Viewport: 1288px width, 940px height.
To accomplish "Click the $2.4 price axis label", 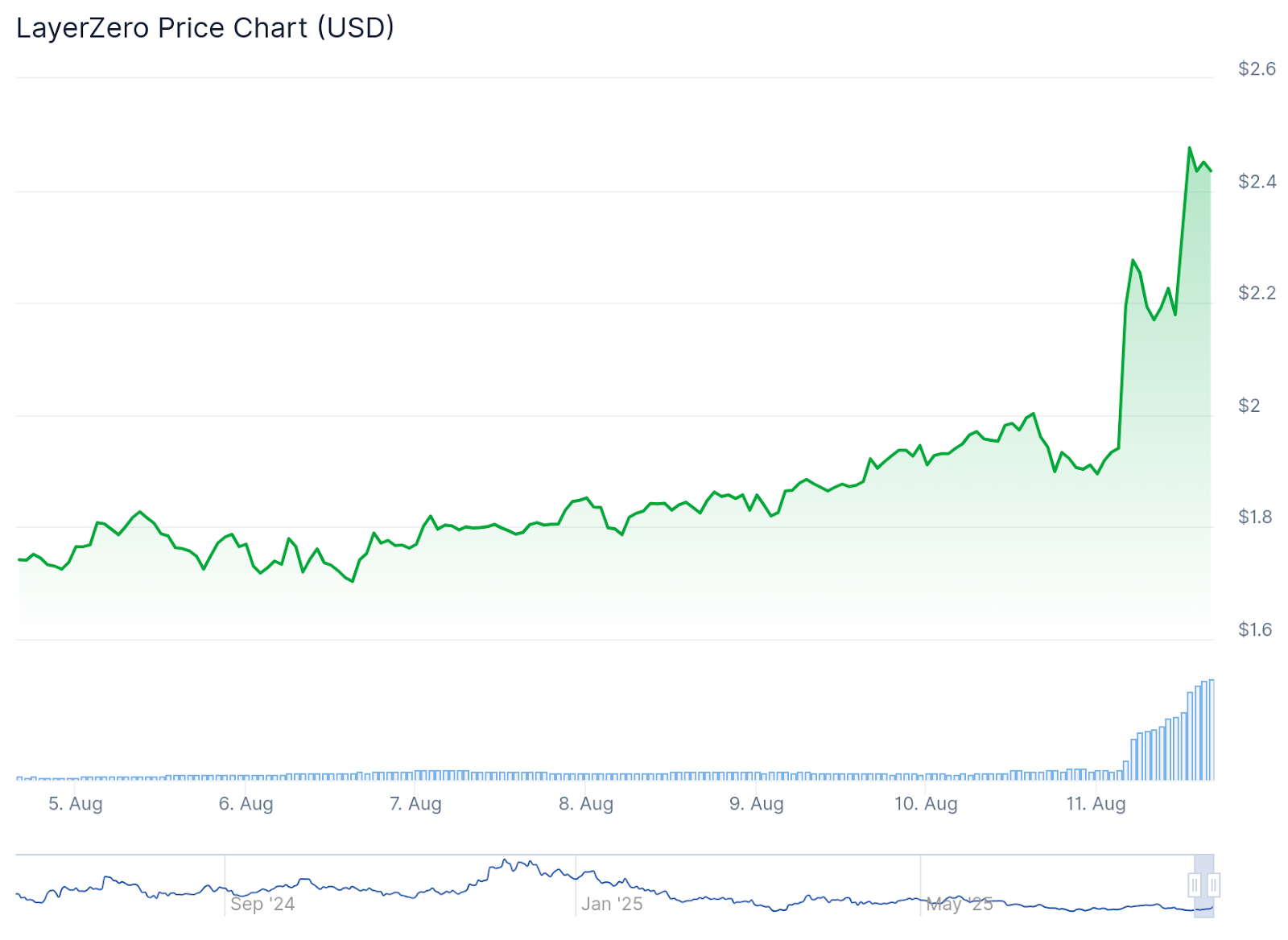I will click(x=1257, y=182).
